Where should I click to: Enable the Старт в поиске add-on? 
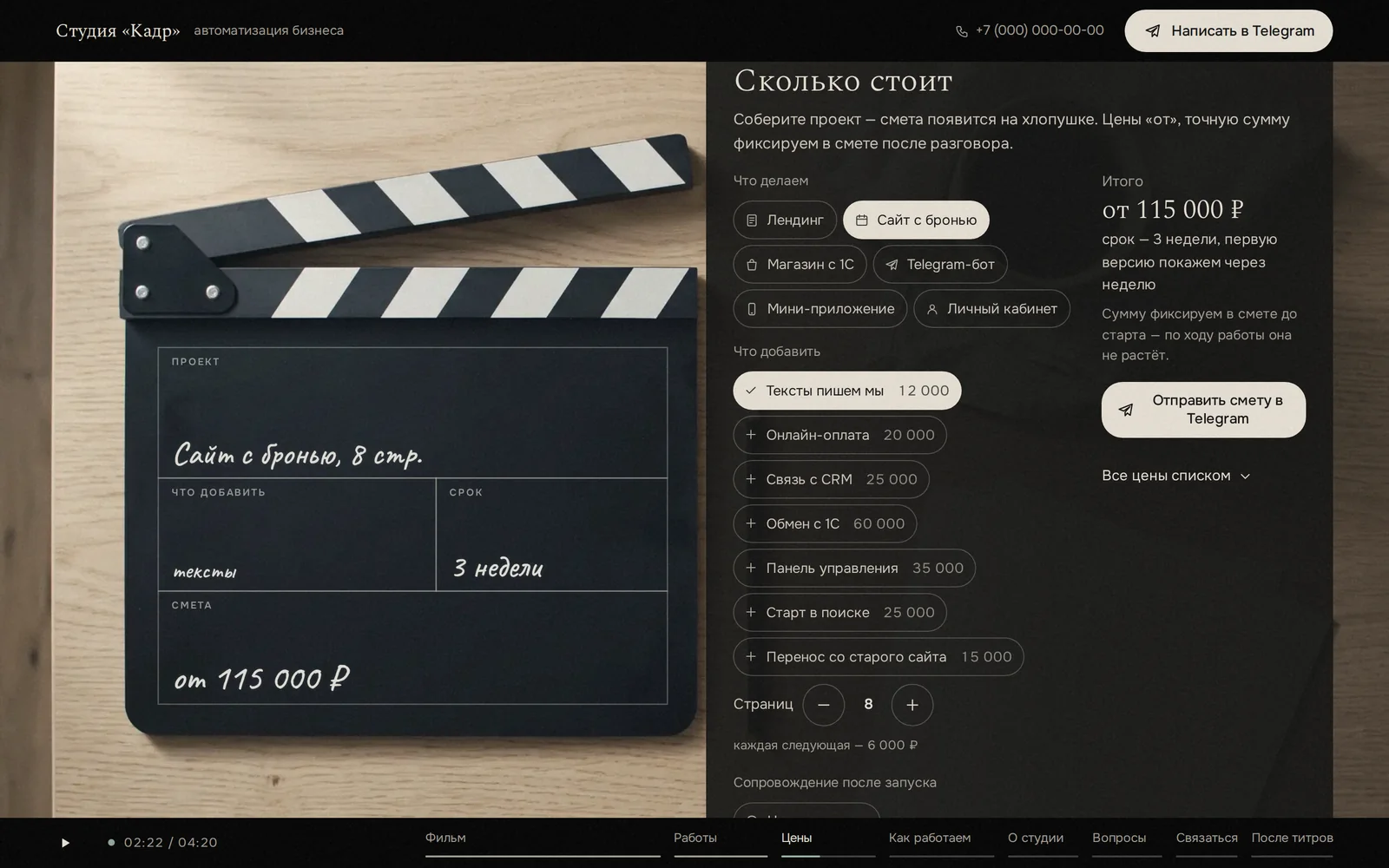pyautogui.click(x=839, y=612)
